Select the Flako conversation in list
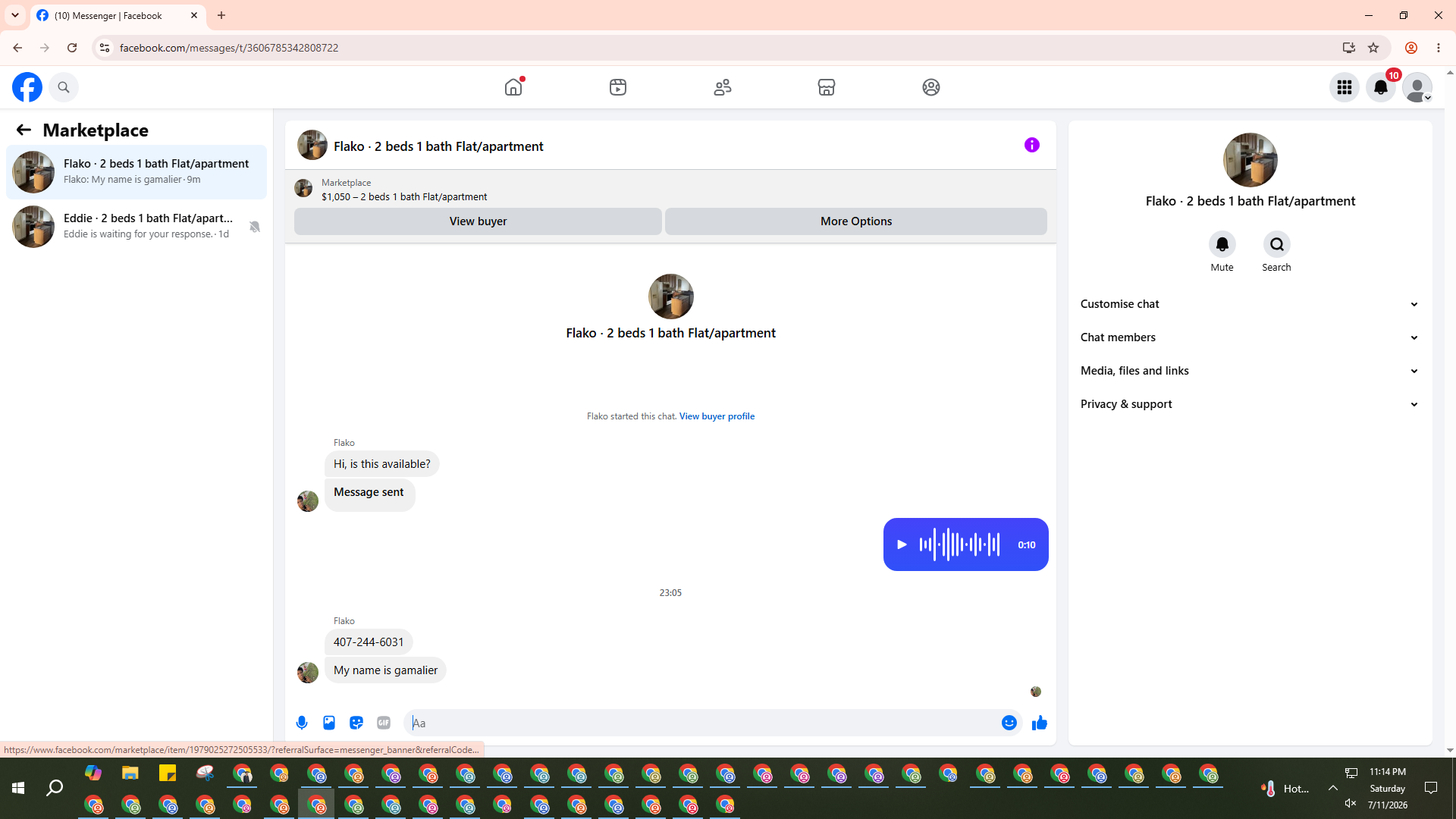Viewport: 1456px width, 819px height. click(136, 172)
